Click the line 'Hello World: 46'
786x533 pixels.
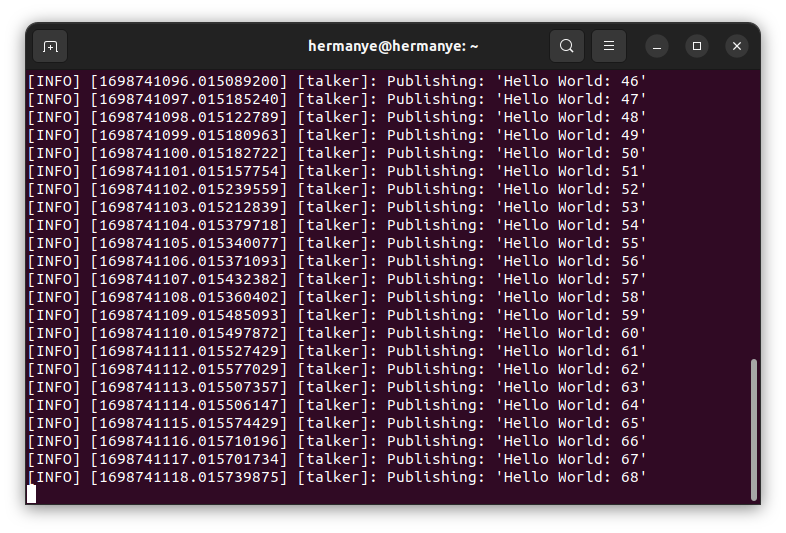[x=337, y=81]
